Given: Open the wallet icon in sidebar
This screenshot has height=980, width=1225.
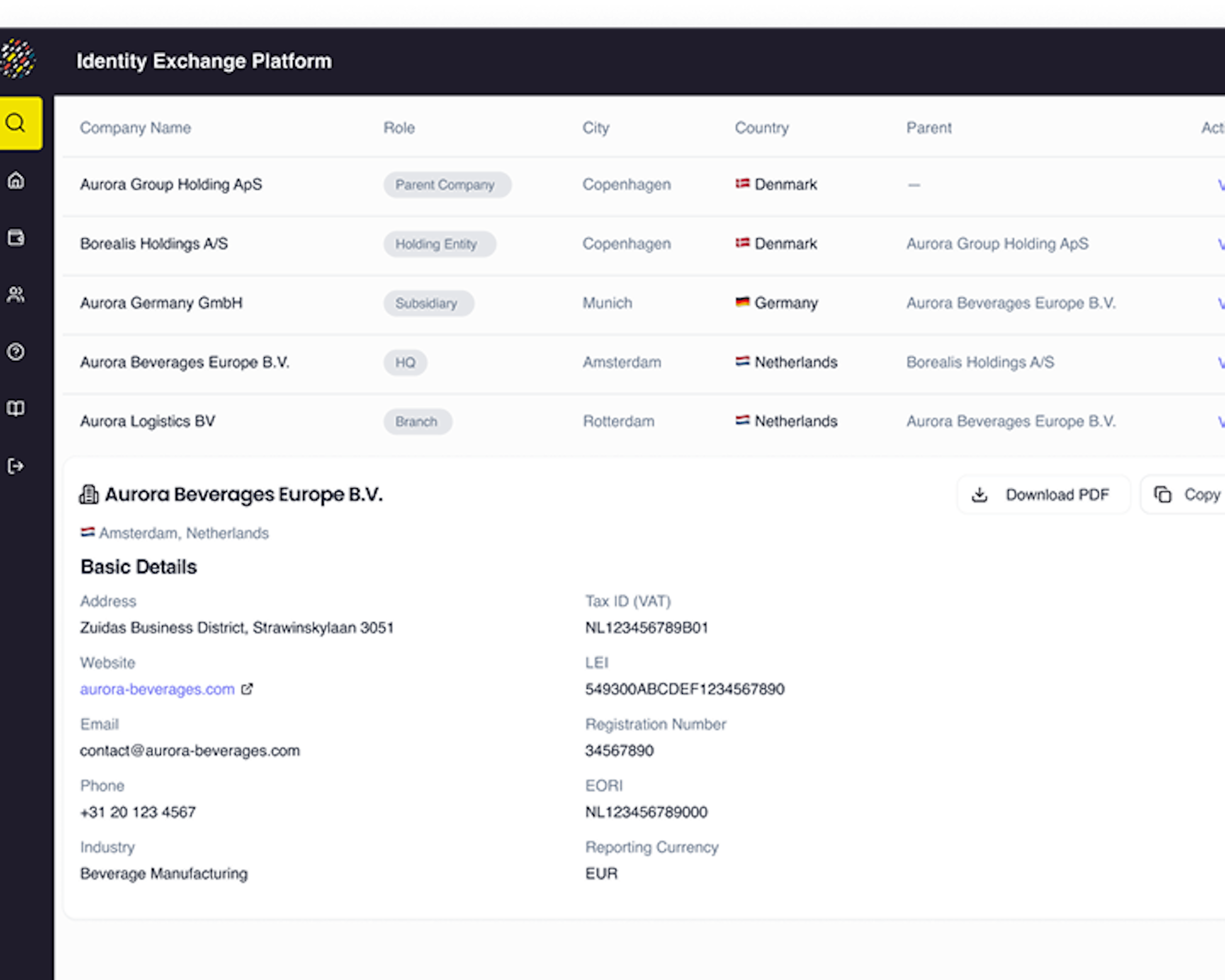Looking at the screenshot, I should [x=16, y=238].
